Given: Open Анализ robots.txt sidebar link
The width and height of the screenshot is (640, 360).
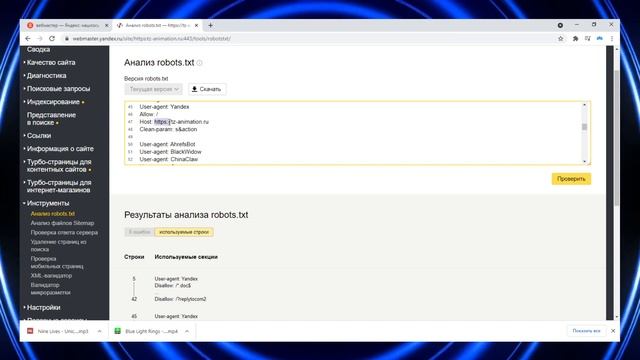Looking at the screenshot, I should [53, 213].
